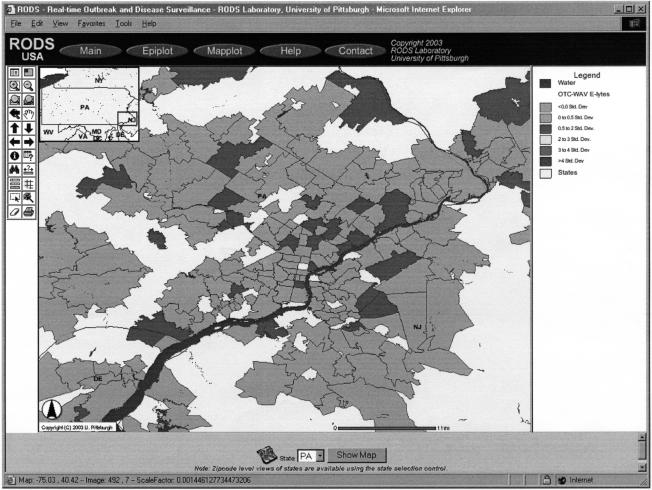Screen dimensions: 652x490
Task: Open the Tools menu
Action: pos(123,24)
